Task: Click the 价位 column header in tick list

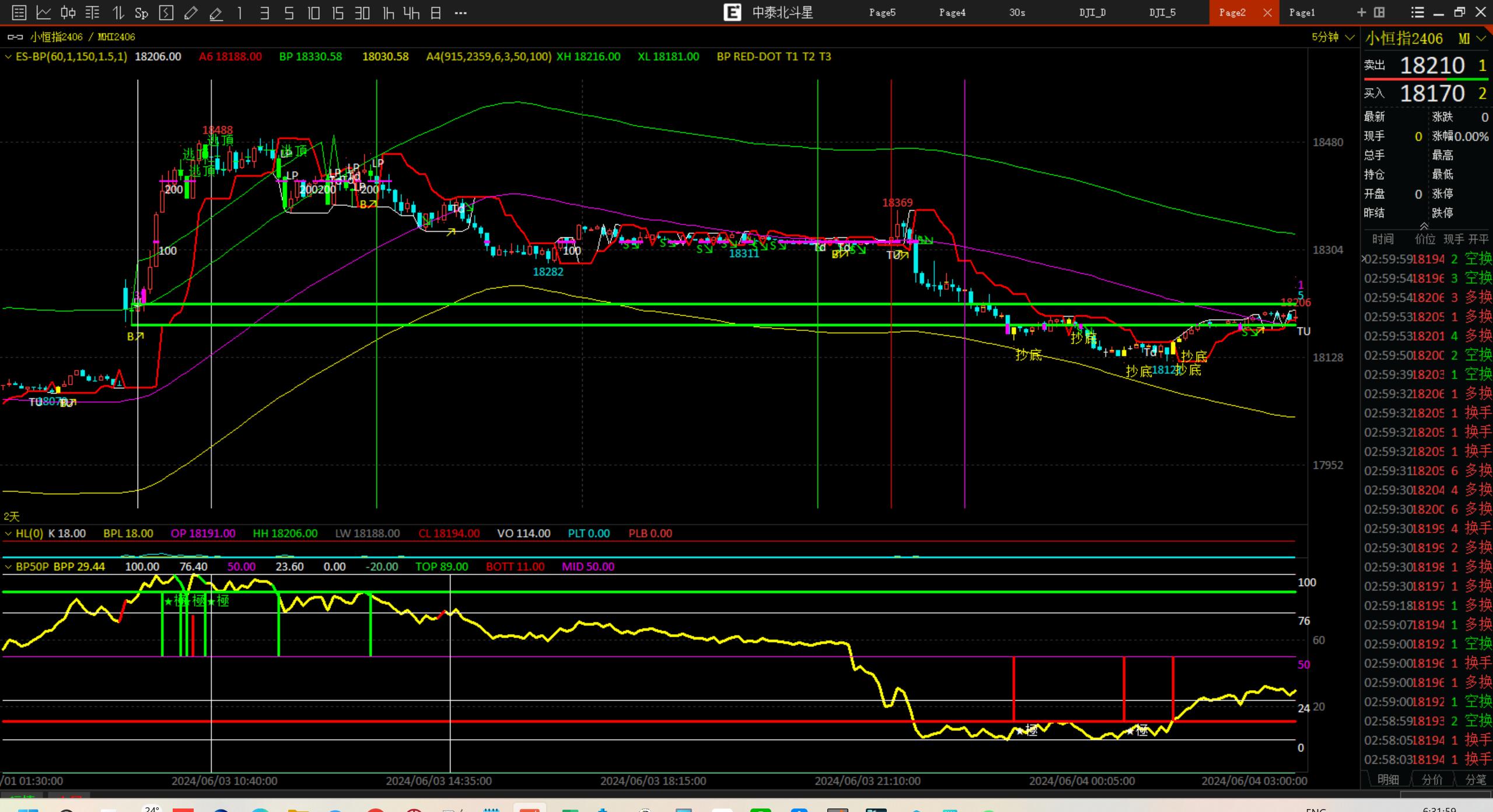Action: [x=1425, y=239]
